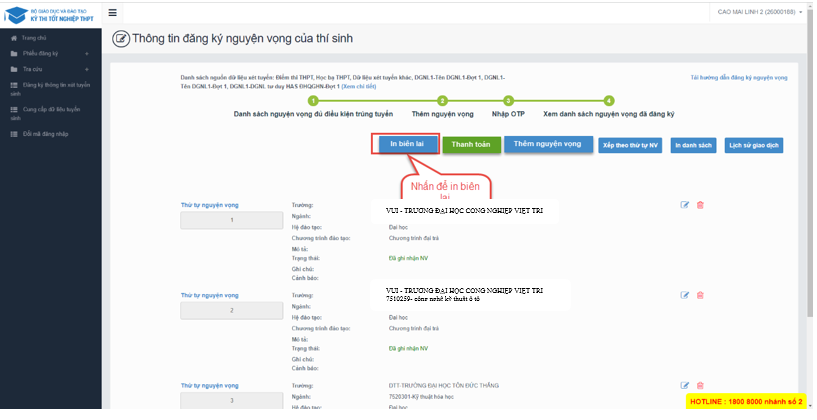Expand the Tra cứu sidebar menu
This screenshot has height=420, width=817.
pyautogui.click(x=50, y=69)
